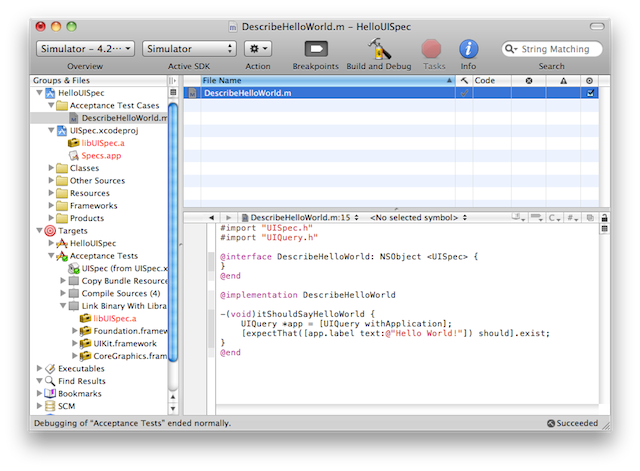Viewport: 640px width, 471px height.
Task: Open DescribeHelloWorld.m:15 file history popup
Action: (300, 218)
